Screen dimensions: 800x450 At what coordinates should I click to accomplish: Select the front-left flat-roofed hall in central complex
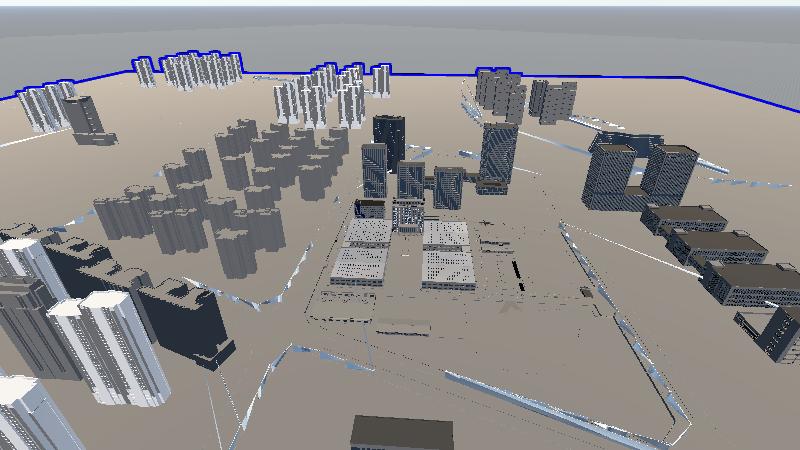[x=360, y=266]
